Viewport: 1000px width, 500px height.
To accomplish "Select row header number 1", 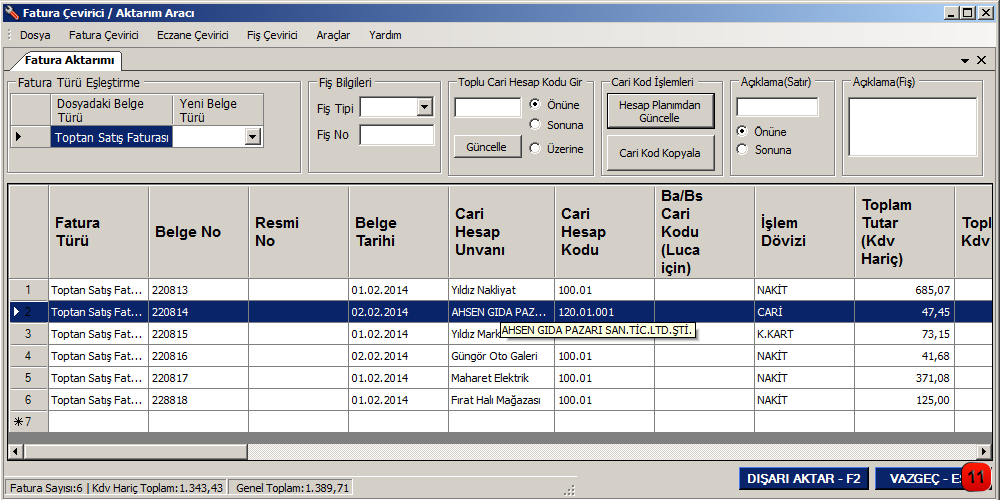I will click(x=29, y=290).
